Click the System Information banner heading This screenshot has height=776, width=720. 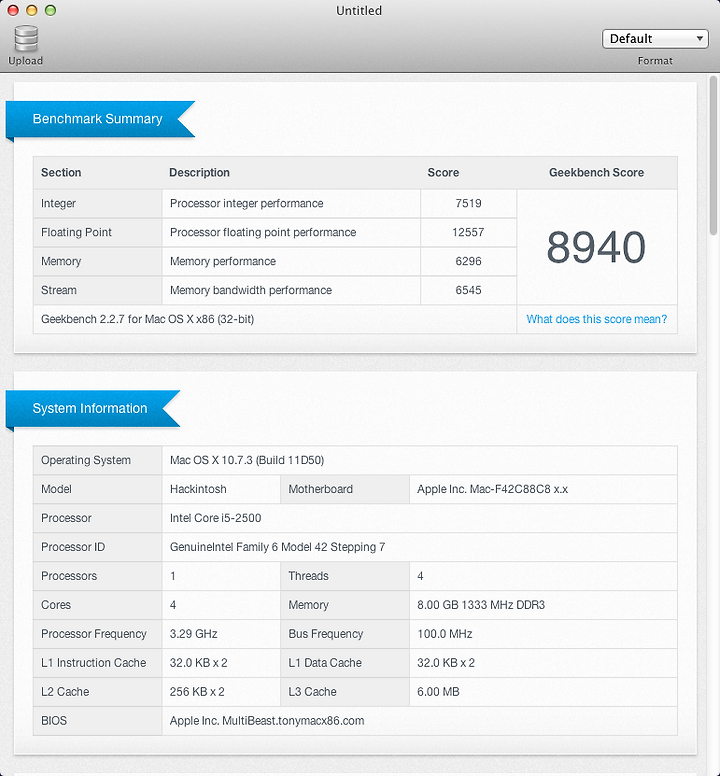(90, 408)
